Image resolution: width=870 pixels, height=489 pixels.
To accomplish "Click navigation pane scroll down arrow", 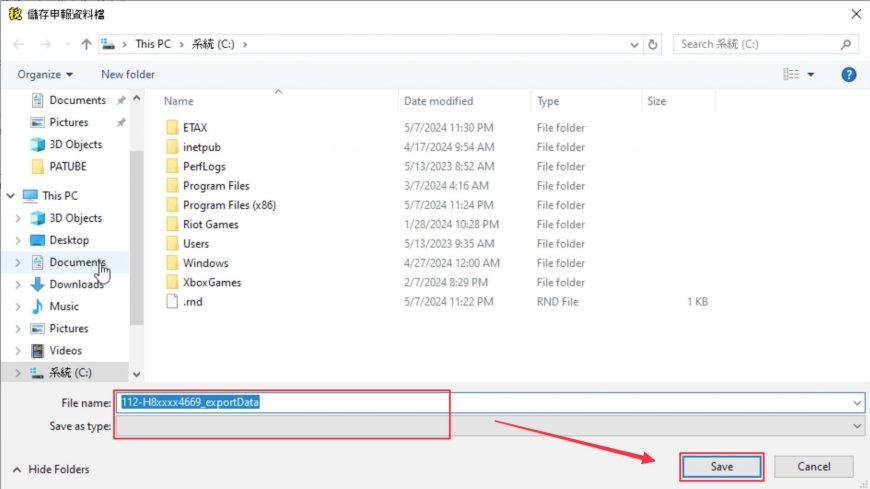I will (x=136, y=375).
